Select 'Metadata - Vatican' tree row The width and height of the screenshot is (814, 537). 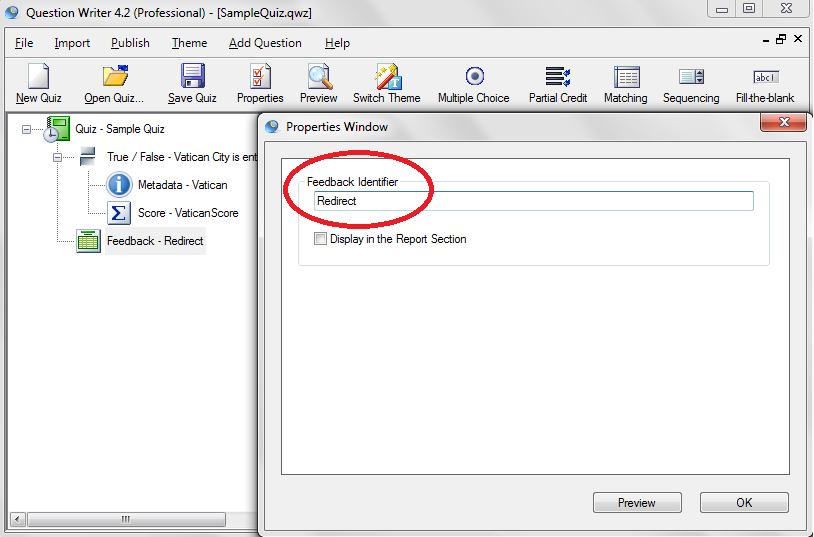(183, 185)
